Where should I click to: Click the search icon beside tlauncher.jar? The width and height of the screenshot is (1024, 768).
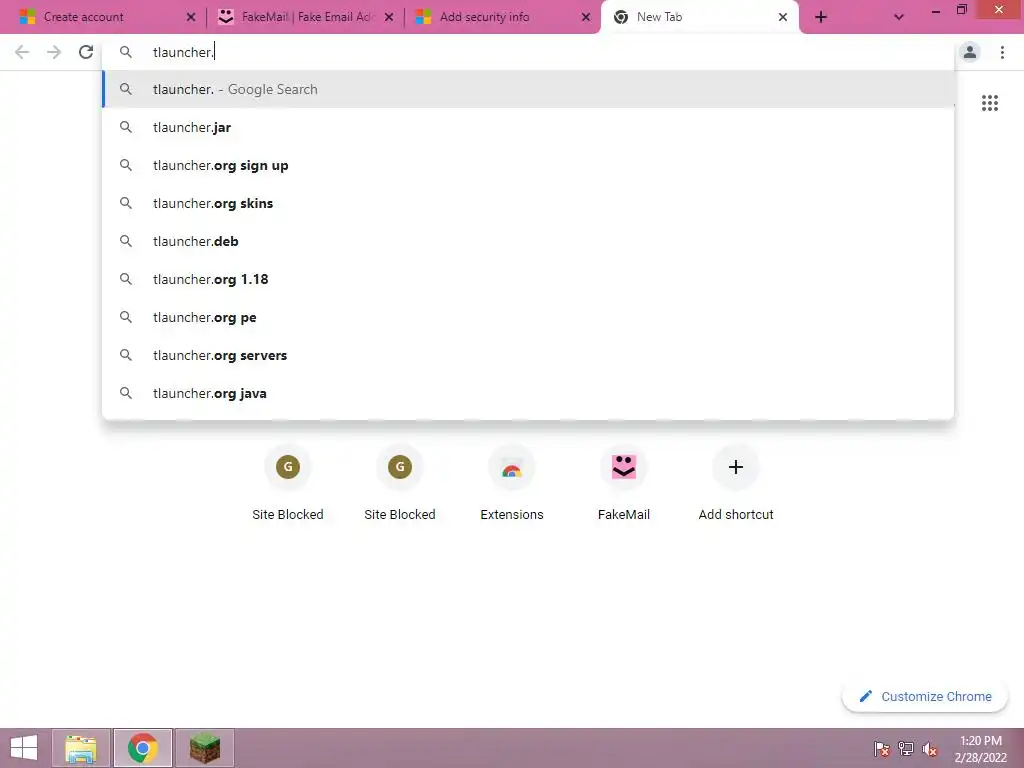[x=126, y=127]
